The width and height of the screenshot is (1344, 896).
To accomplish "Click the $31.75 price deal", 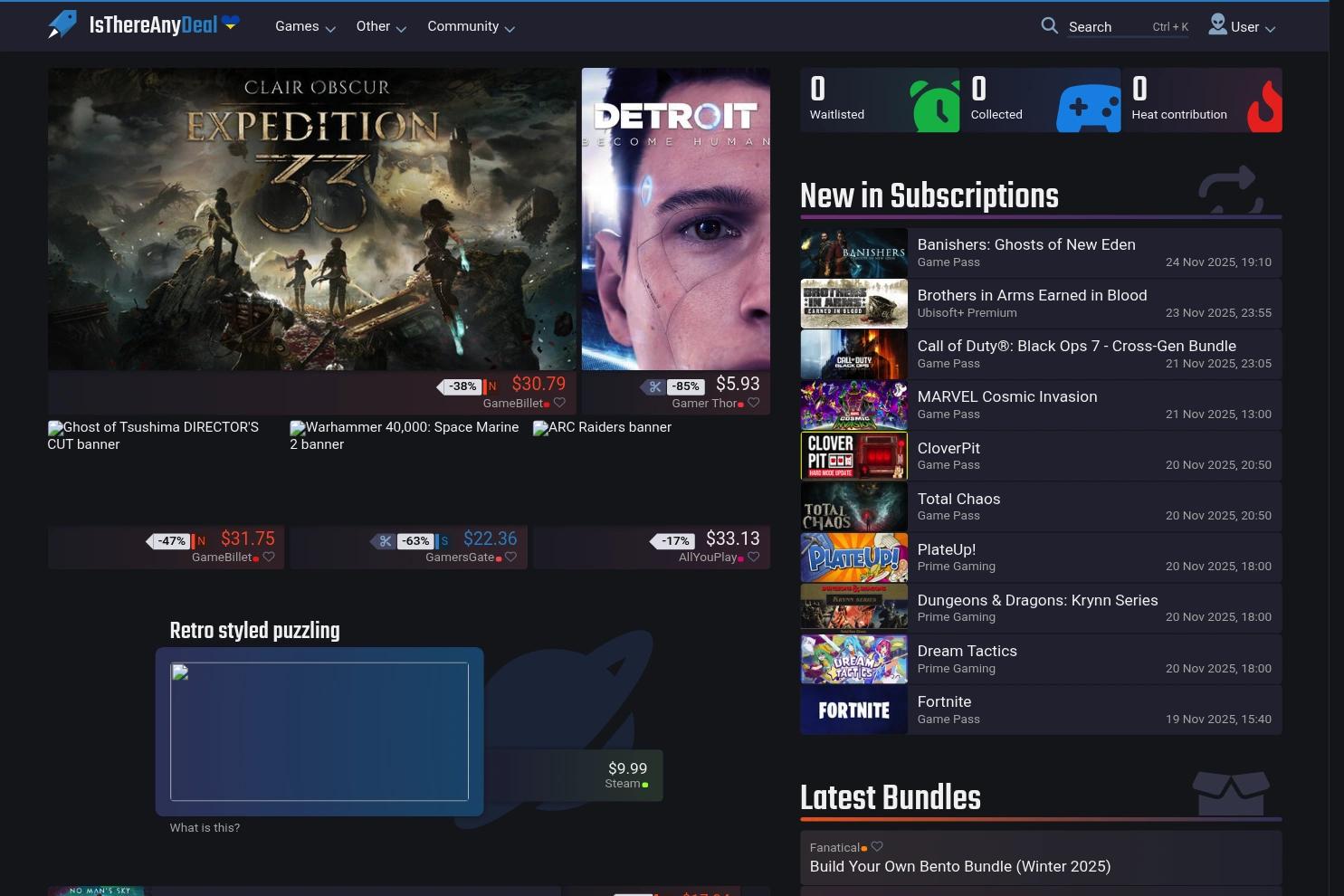I will click(x=247, y=539).
